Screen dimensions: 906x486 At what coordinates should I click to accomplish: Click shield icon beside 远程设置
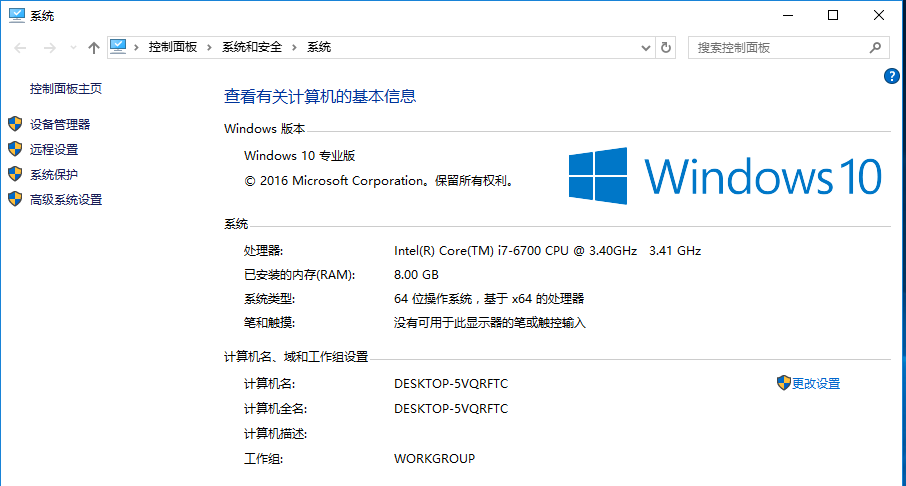(x=15, y=149)
